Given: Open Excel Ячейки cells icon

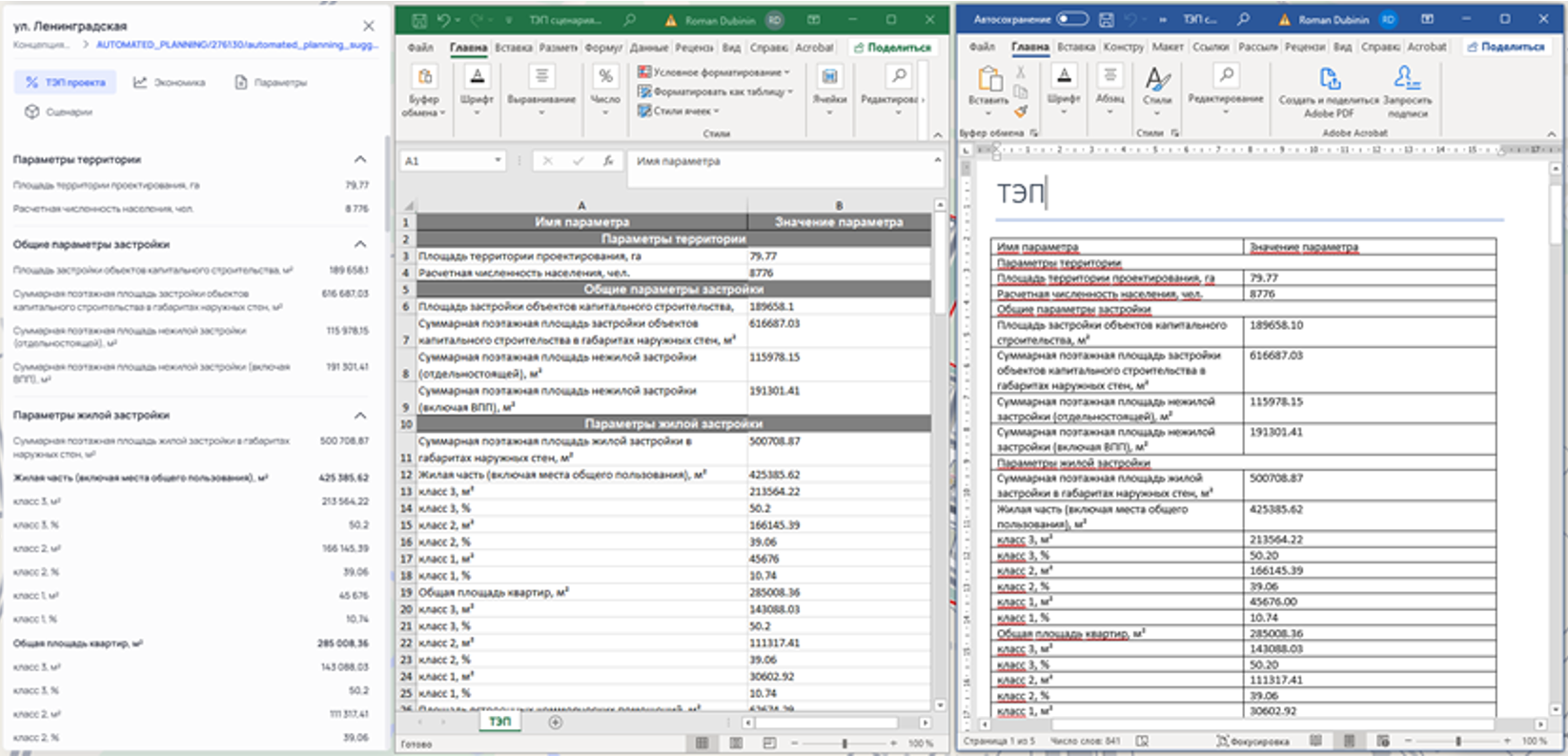Looking at the screenshot, I should 829,76.
